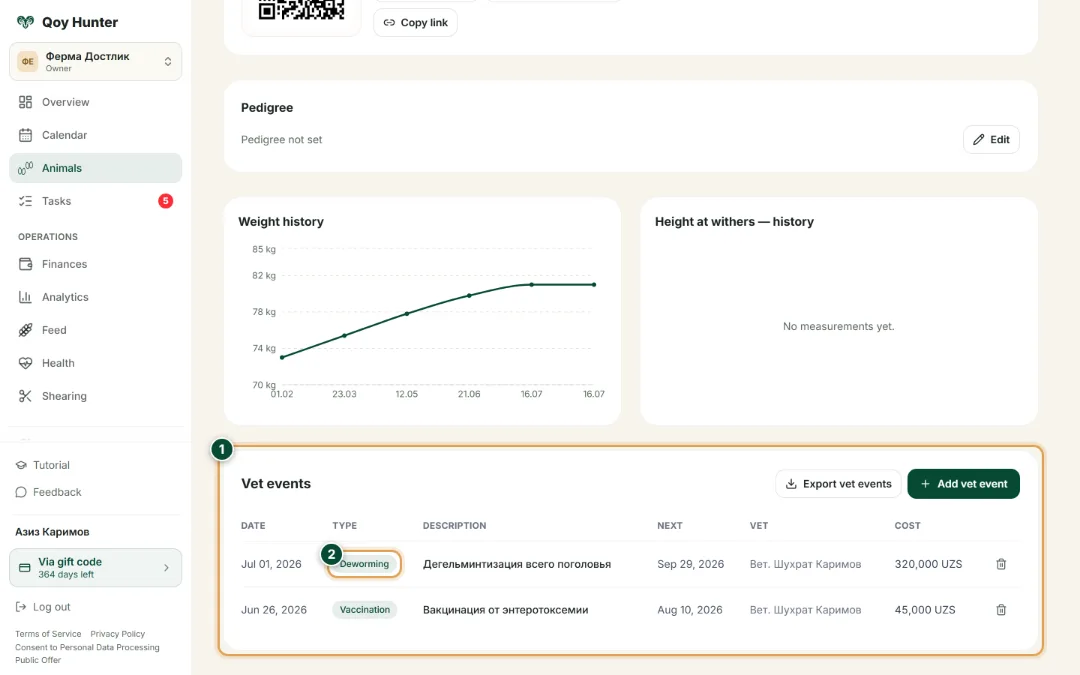Open the Via gift code subscription chevron
Image resolution: width=1080 pixels, height=675 pixels.
click(x=166, y=568)
